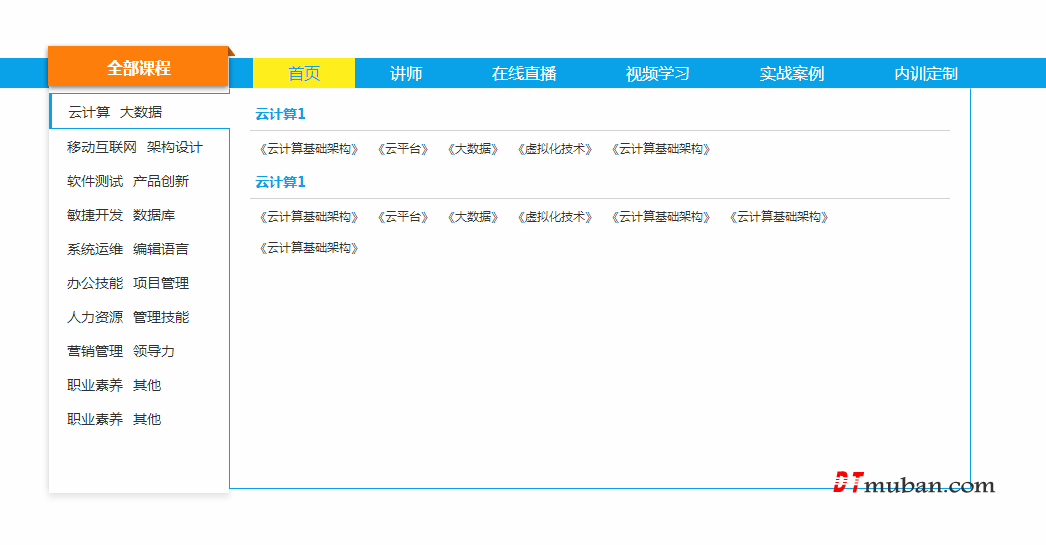1046x545 pixels.
Task: Open the 在线直播 navigation tab
Action: coord(524,73)
